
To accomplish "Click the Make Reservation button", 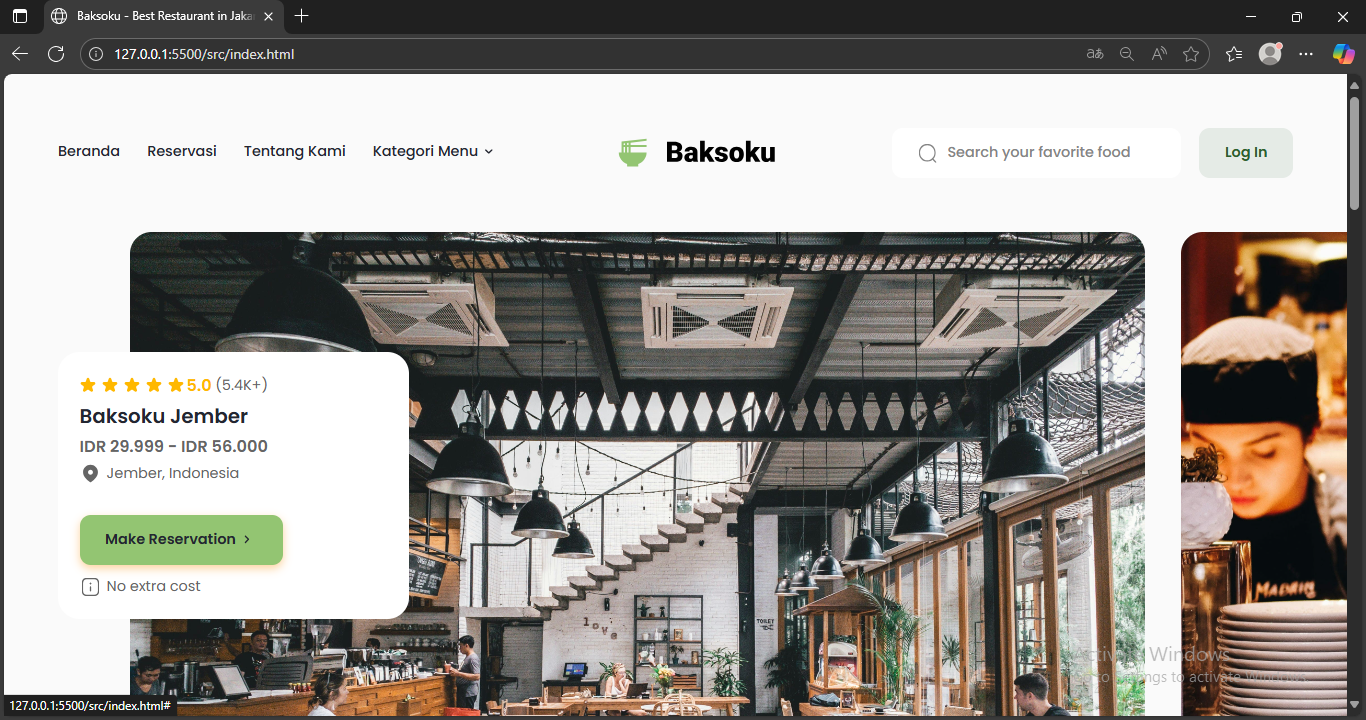I will 181,540.
